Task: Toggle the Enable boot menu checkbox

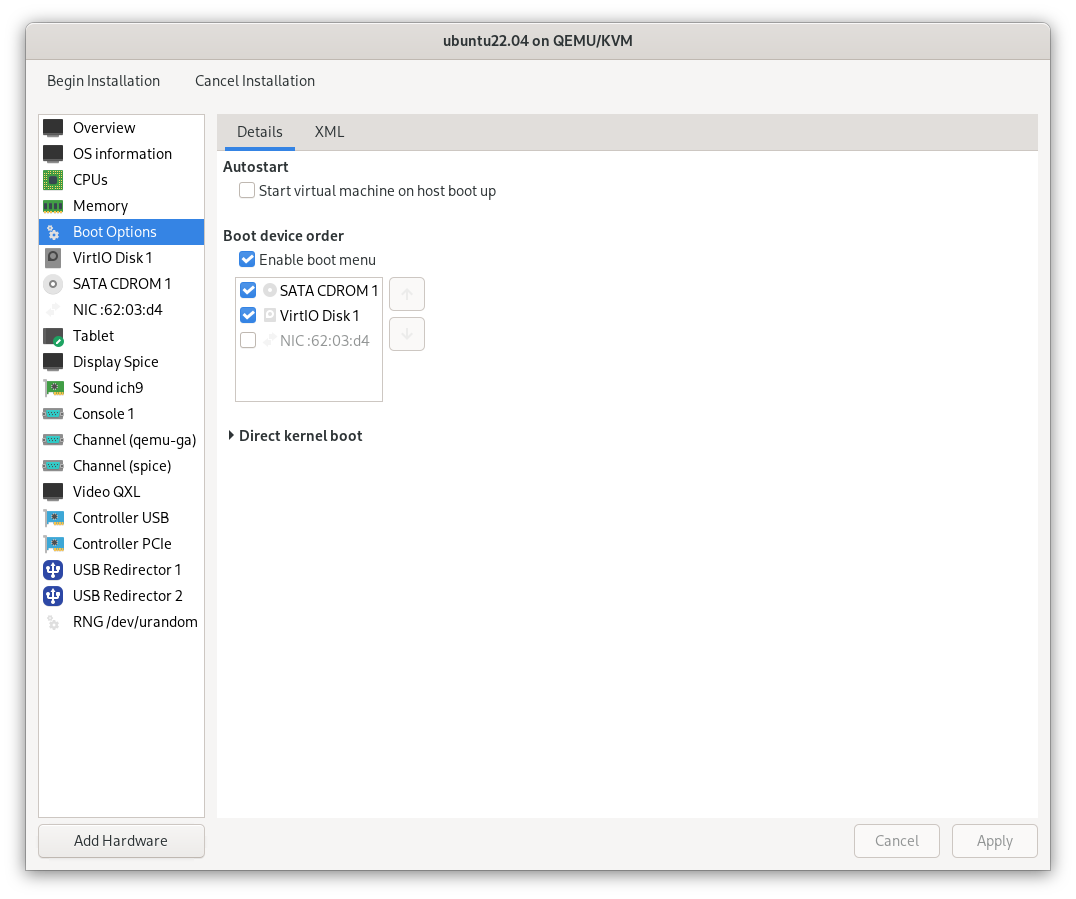Action: [247, 259]
